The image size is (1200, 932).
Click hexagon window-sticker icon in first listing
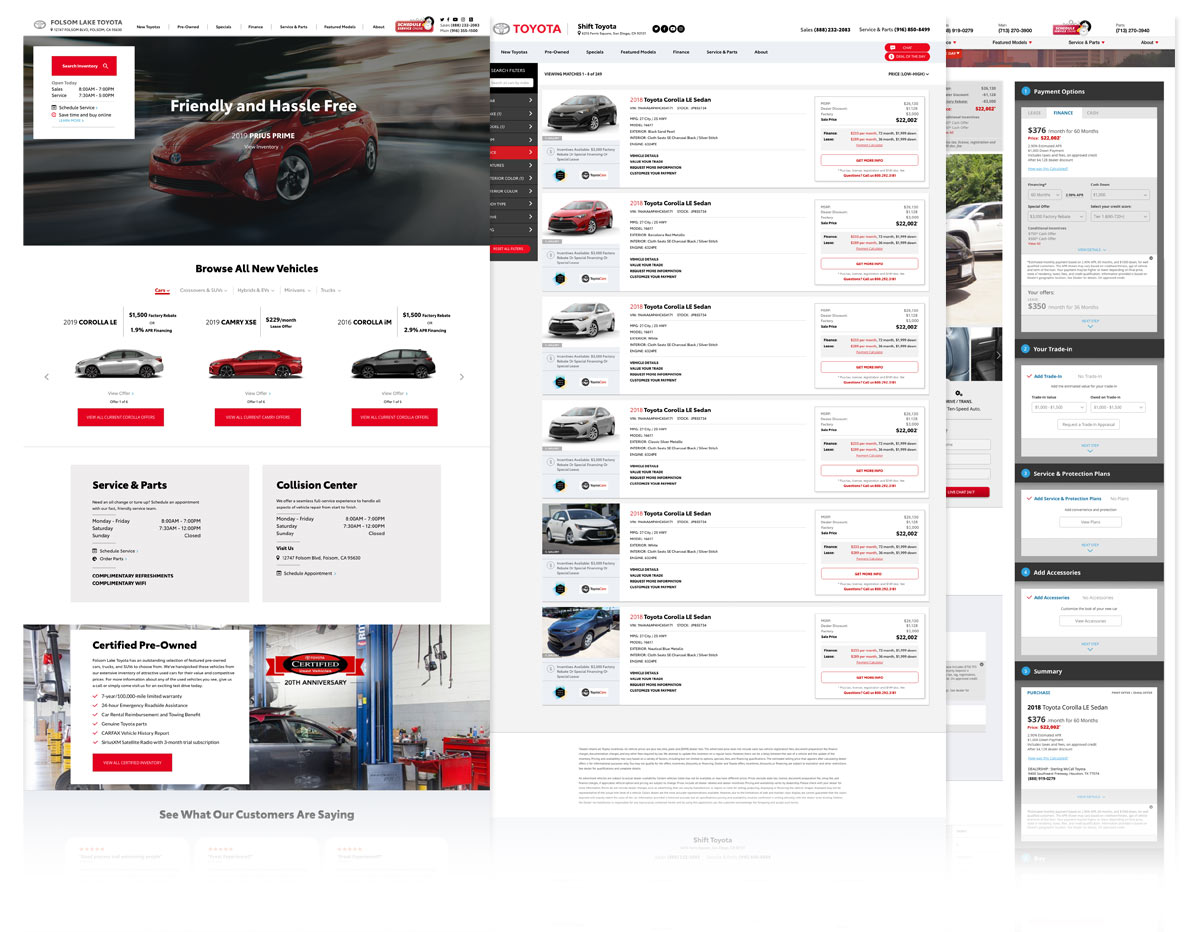tap(559, 175)
